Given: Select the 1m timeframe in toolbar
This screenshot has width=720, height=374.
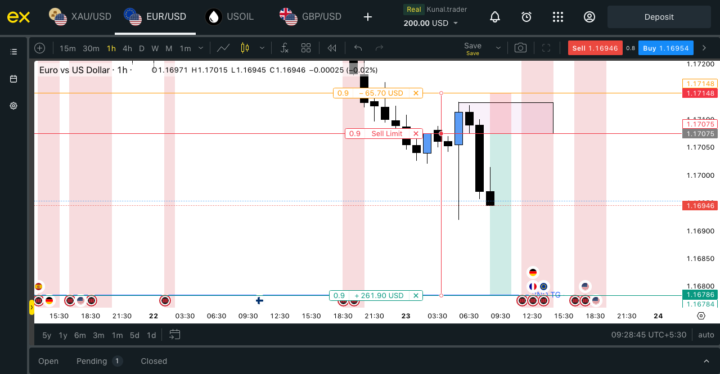Looking at the screenshot, I should [x=185, y=48].
